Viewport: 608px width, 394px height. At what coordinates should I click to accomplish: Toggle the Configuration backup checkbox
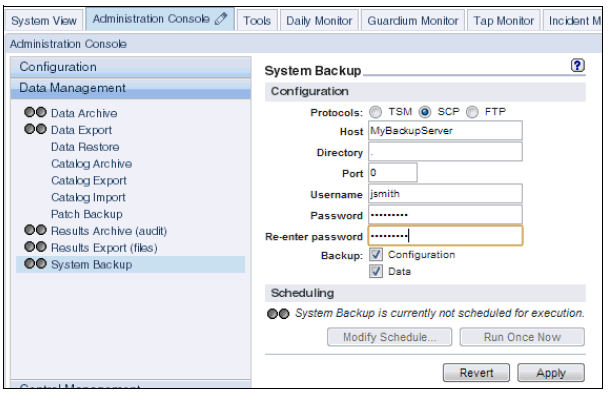(x=376, y=254)
